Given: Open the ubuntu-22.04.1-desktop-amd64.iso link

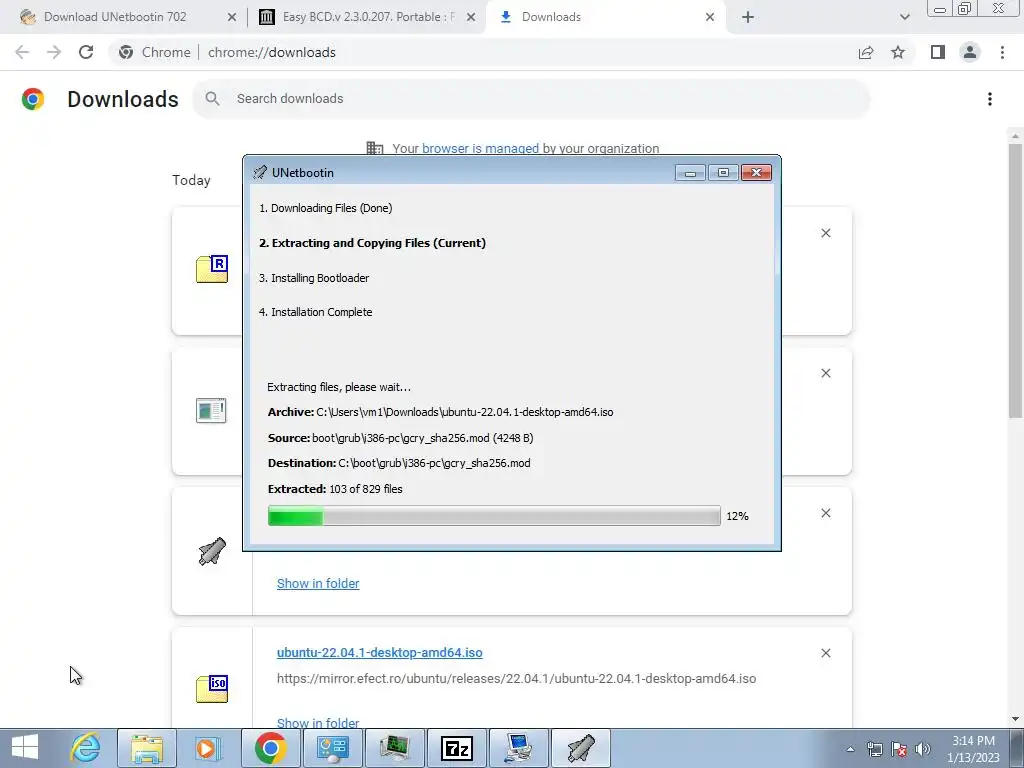Looking at the screenshot, I should point(379,652).
